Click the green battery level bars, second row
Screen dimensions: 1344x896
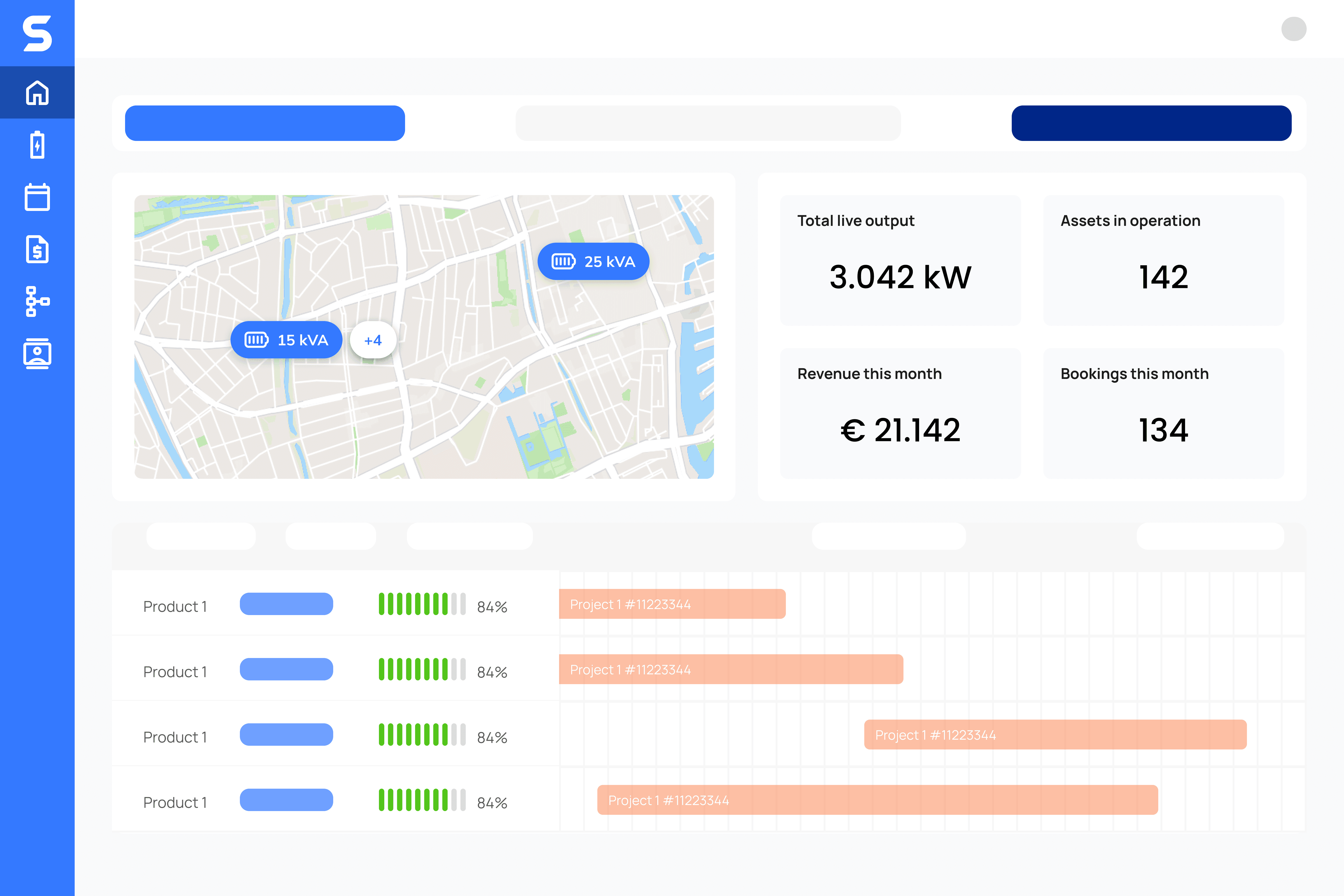[x=422, y=669]
